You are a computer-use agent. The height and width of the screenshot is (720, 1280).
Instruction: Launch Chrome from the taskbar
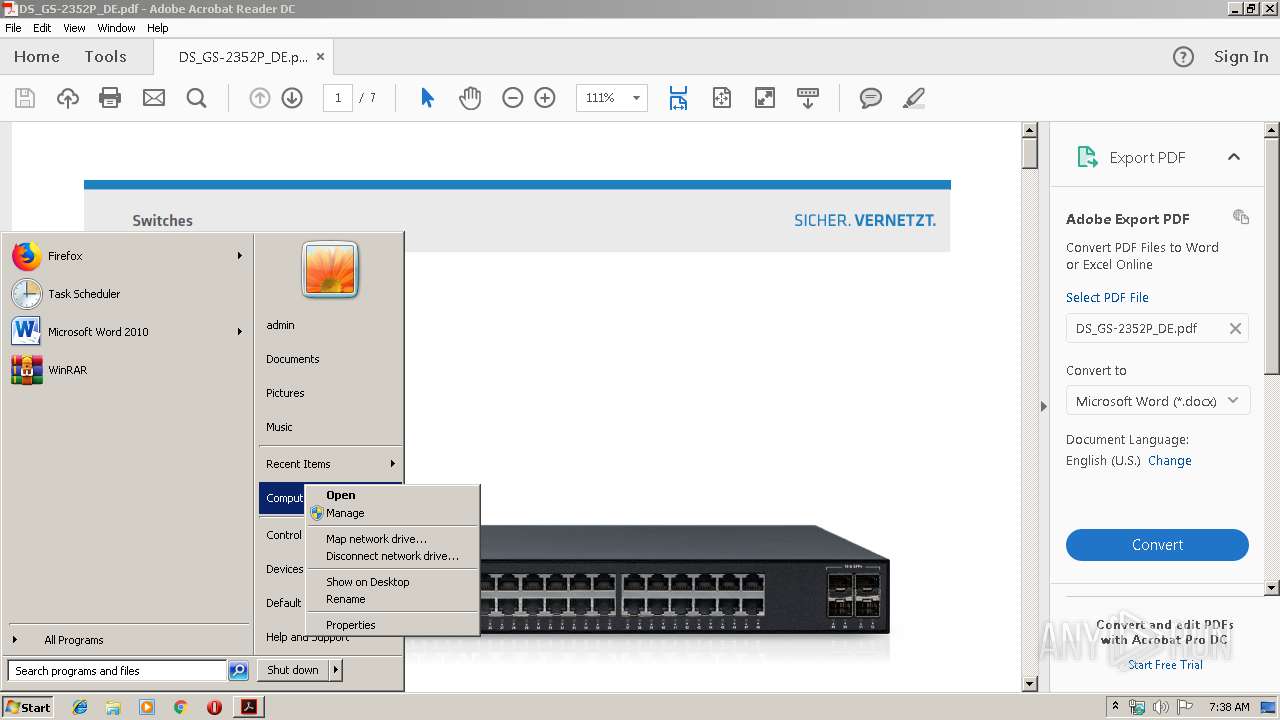click(x=180, y=707)
